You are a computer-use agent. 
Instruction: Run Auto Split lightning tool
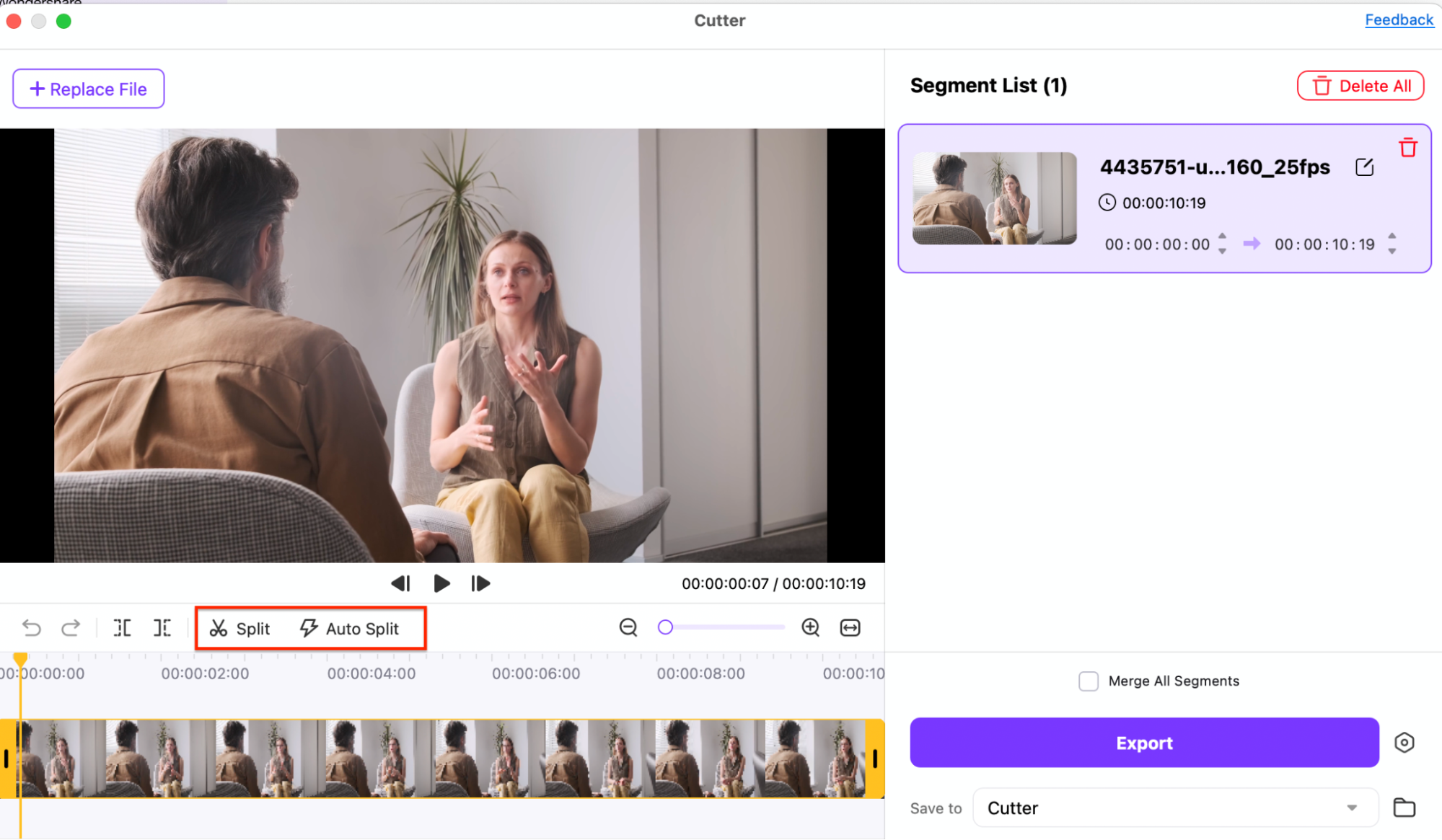coord(349,629)
